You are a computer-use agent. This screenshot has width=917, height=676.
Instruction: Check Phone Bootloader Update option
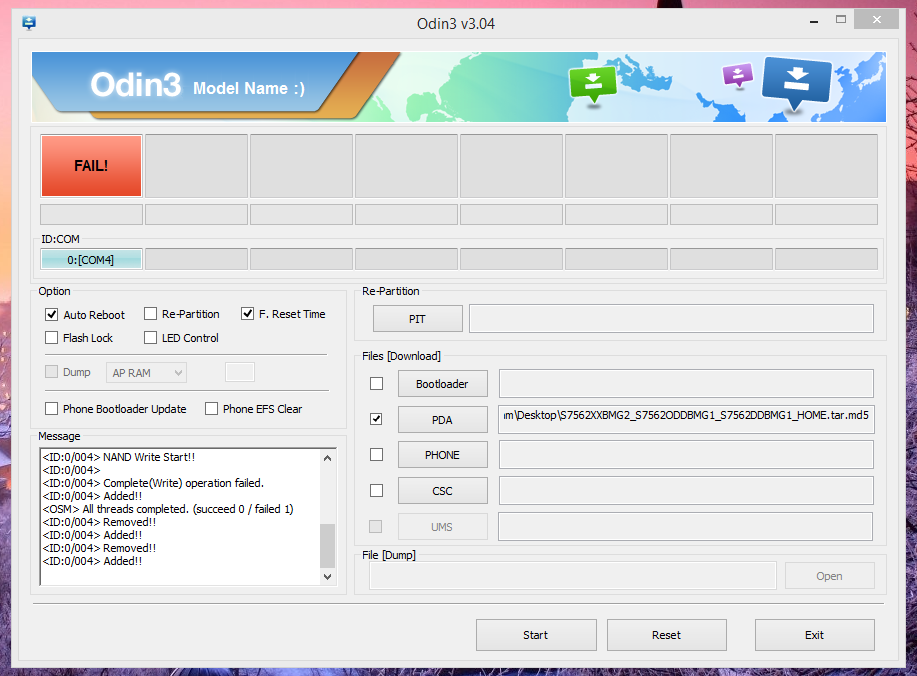tap(51, 409)
